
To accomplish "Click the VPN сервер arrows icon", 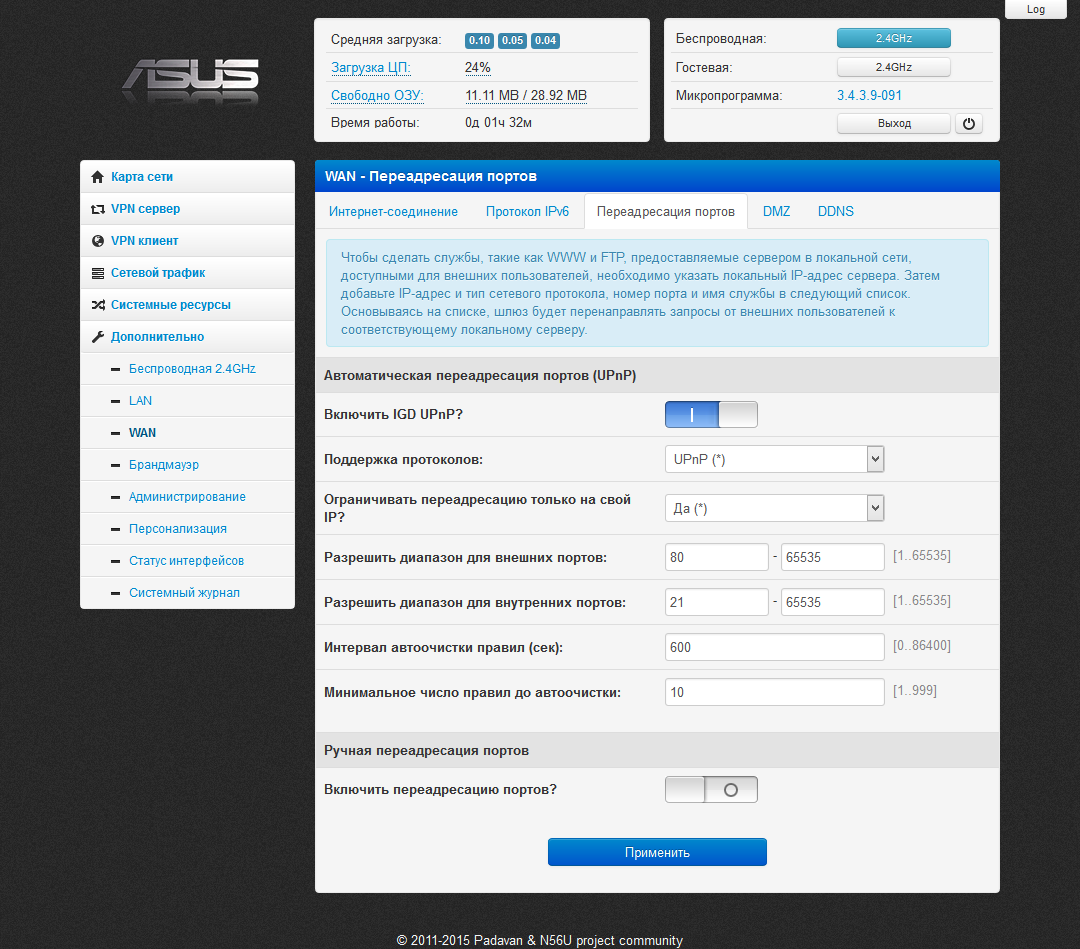I will 98,209.
